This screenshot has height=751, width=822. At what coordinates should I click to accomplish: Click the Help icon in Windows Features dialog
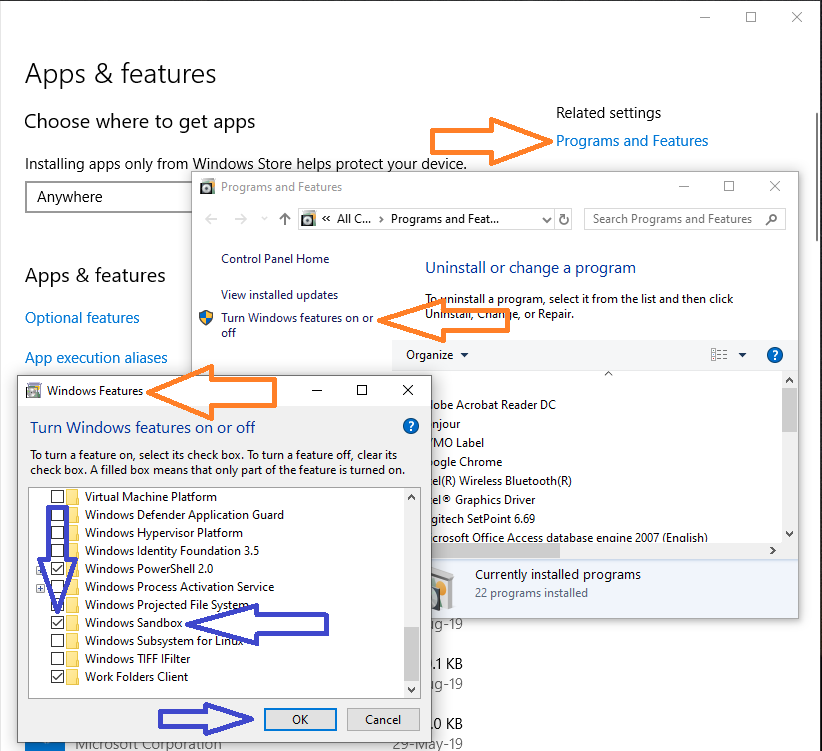(410, 425)
